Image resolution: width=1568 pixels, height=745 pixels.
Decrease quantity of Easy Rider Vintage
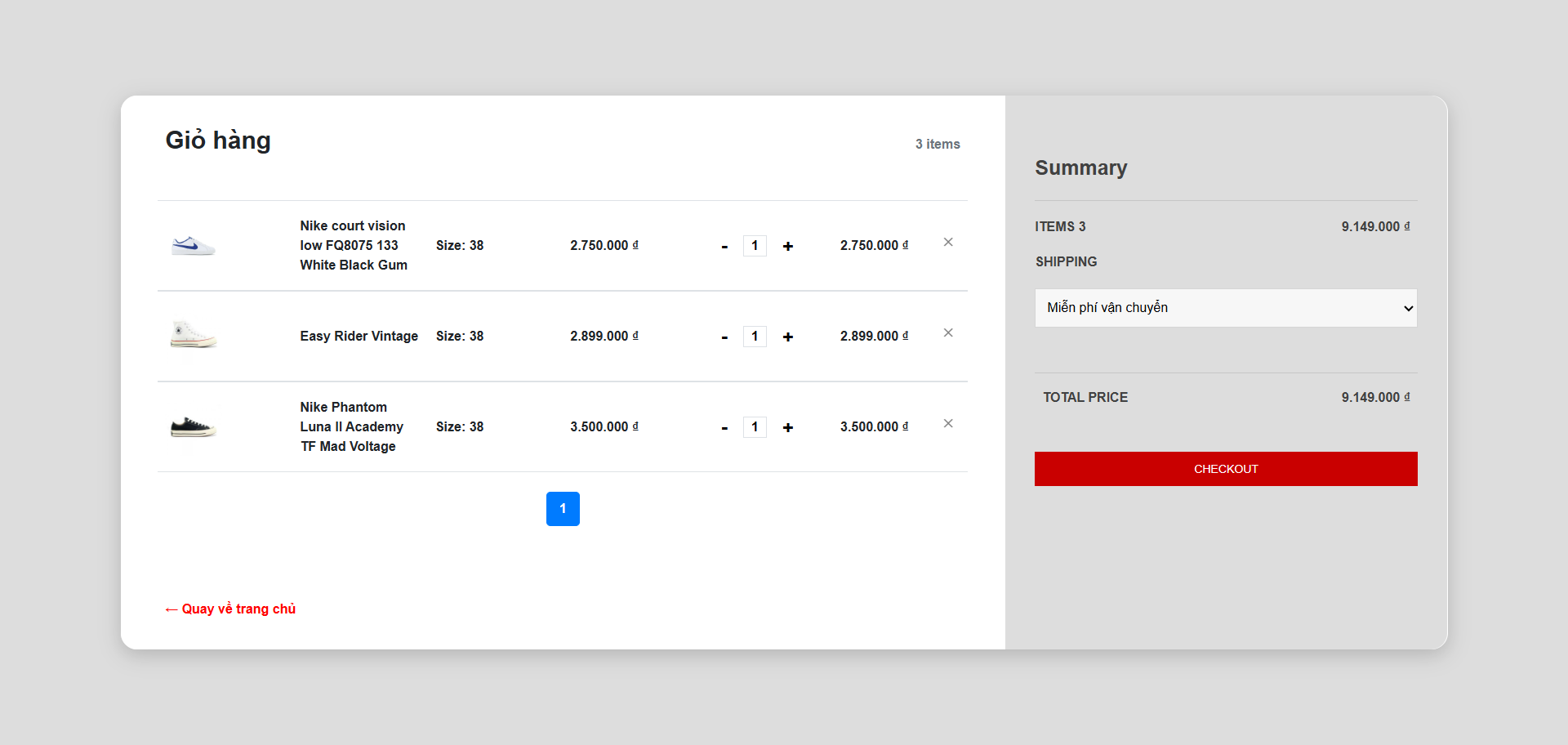pyautogui.click(x=724, y=337)
